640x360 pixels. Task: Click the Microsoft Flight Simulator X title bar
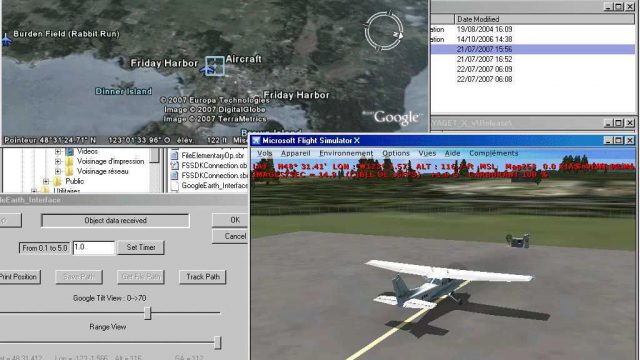[442, 140]
